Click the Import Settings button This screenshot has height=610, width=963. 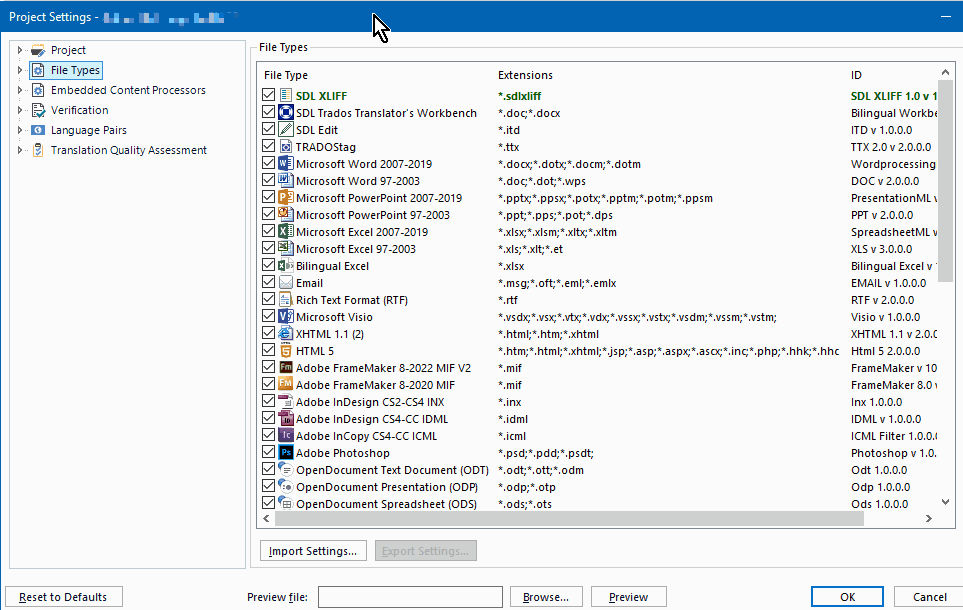(313, 551)
